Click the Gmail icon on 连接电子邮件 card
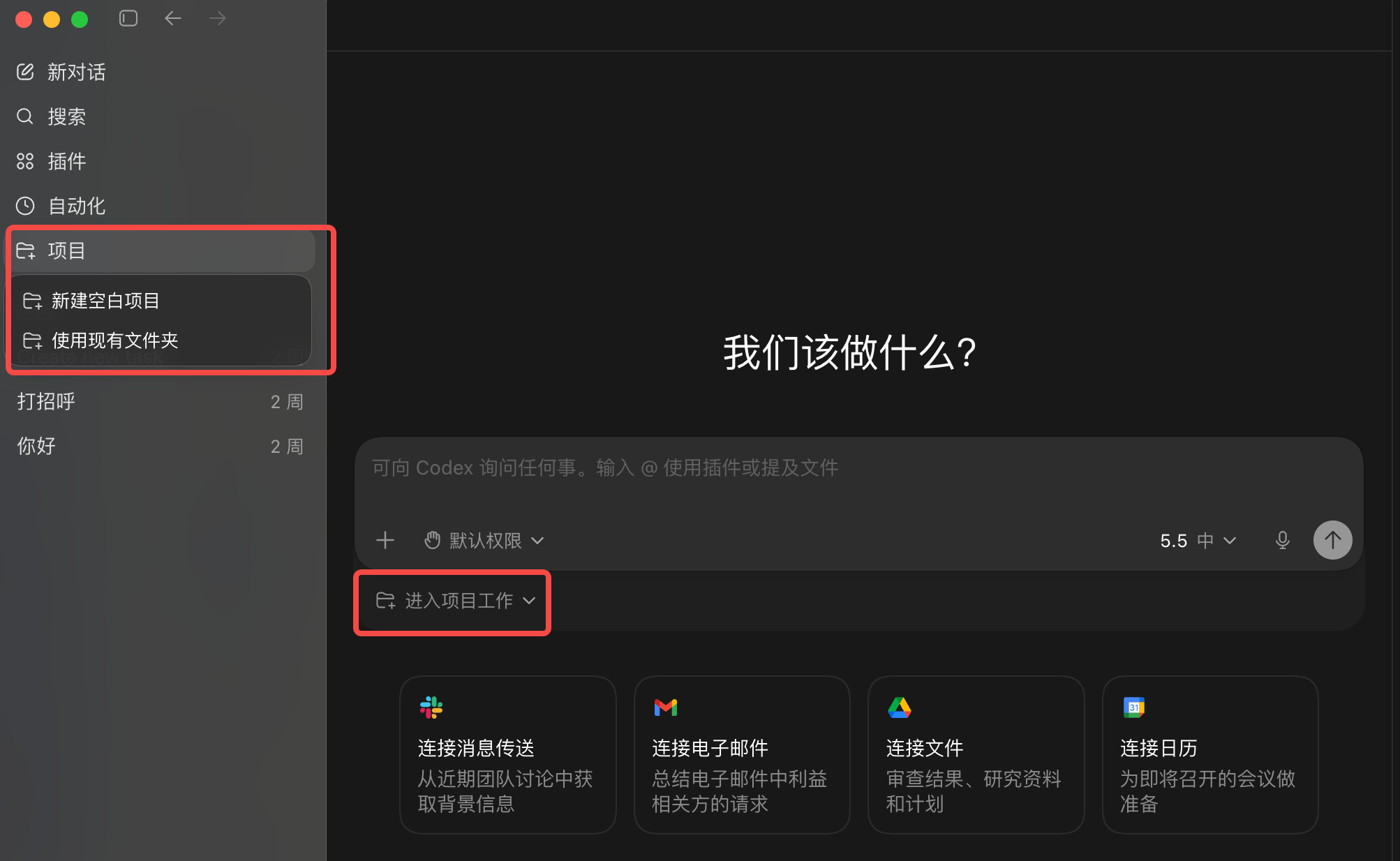This screenshot has height=861, width=1400. coord(666,707)
